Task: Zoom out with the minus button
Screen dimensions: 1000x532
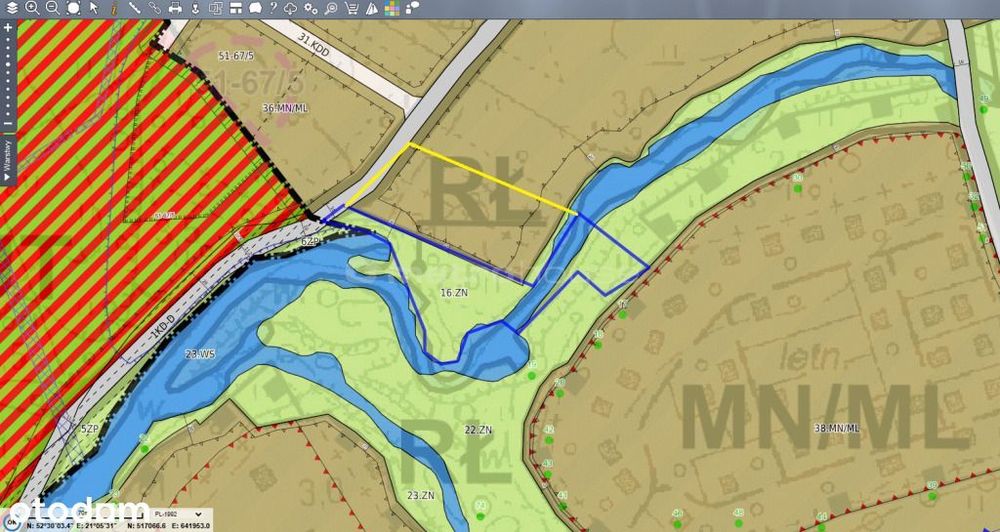Action: [8, 123]
